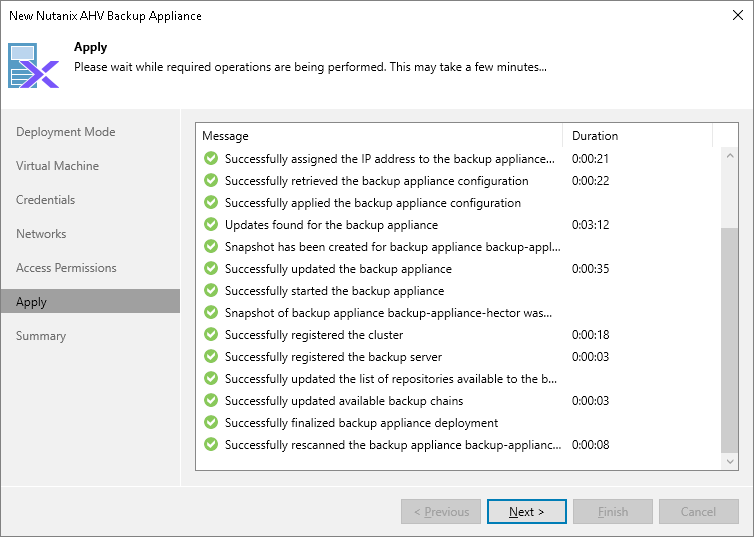Image resolution: width=754 pixels, height=537 pixels.
Task: Click status icon next to 'Successfully registered the cluster'
Action: coord(211,335)
